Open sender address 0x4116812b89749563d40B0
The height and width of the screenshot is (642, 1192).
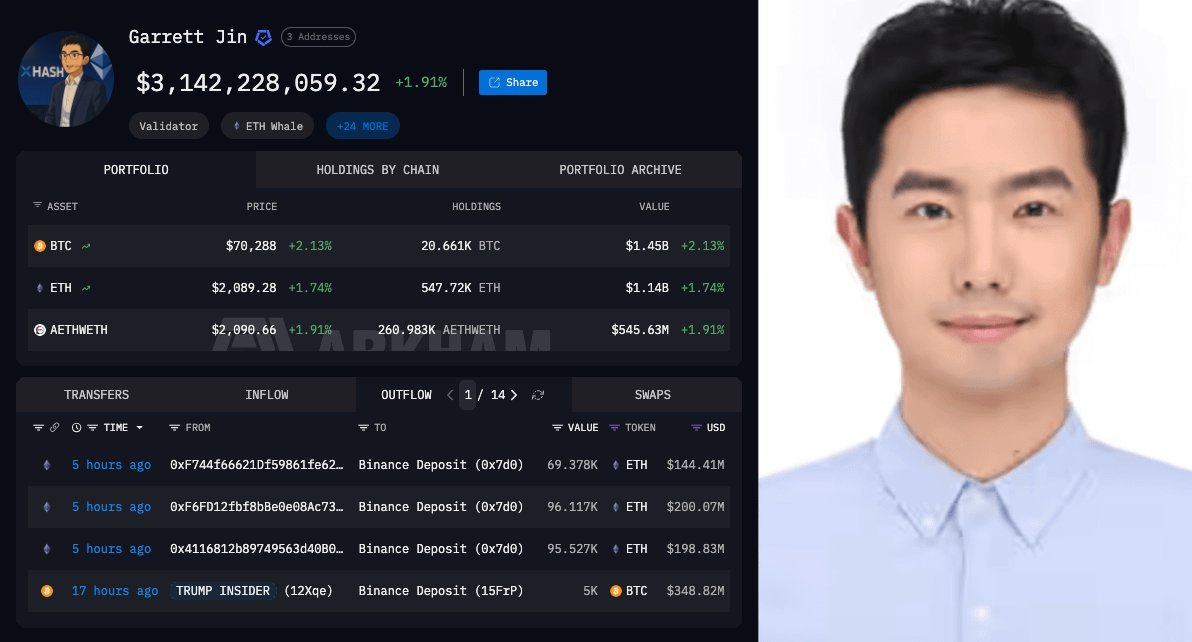256,549
